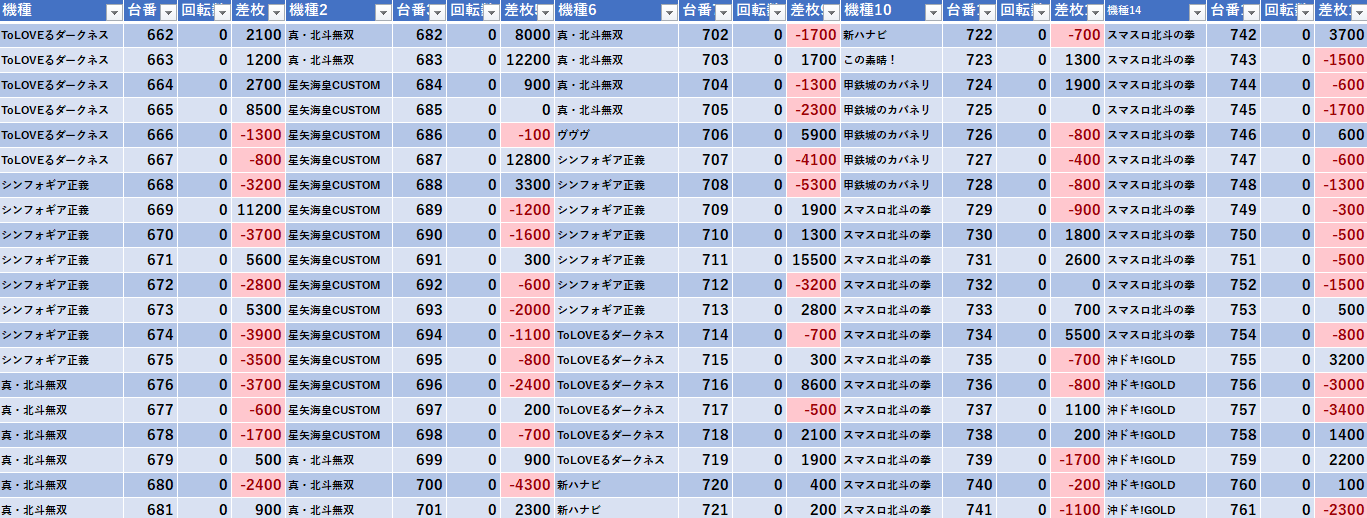Screen dimensions: 1367x518
Task: Select the 差枚 value 5900
Action: 813,135
